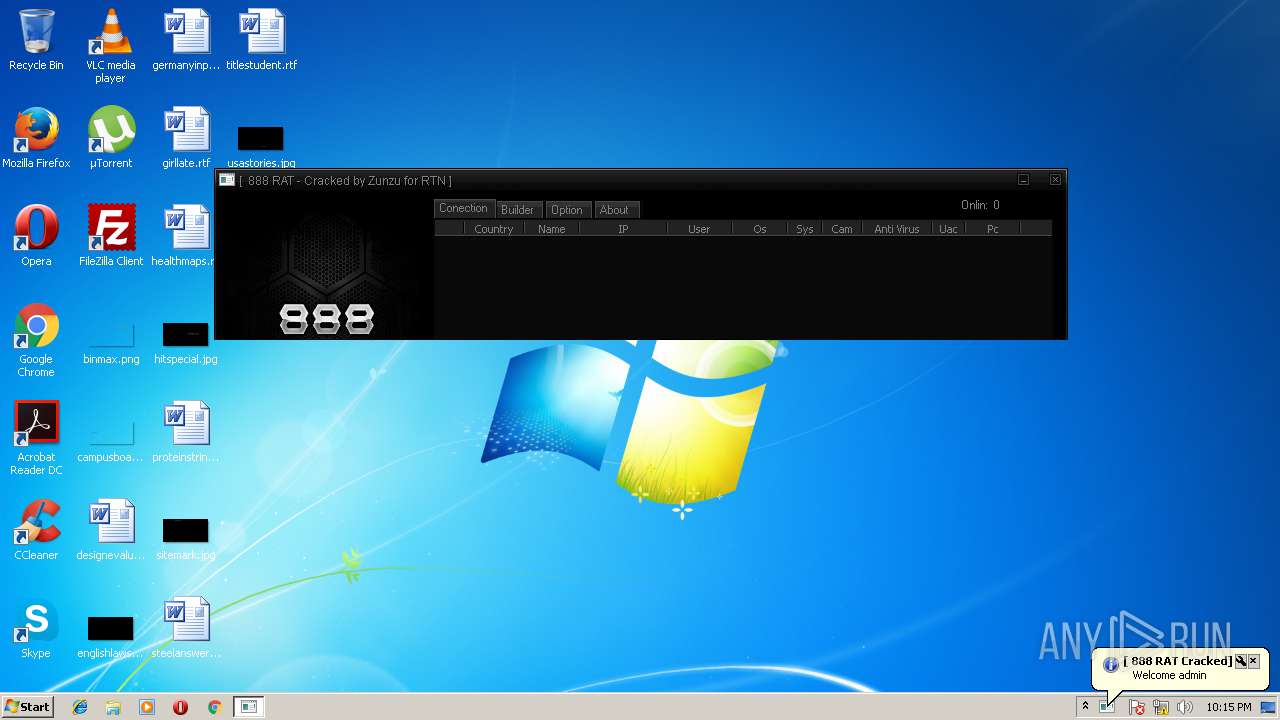Viewport: 1280px width, 720px height.
Task: Select the englishlaws file icon
Action: [x=111, y=637]
